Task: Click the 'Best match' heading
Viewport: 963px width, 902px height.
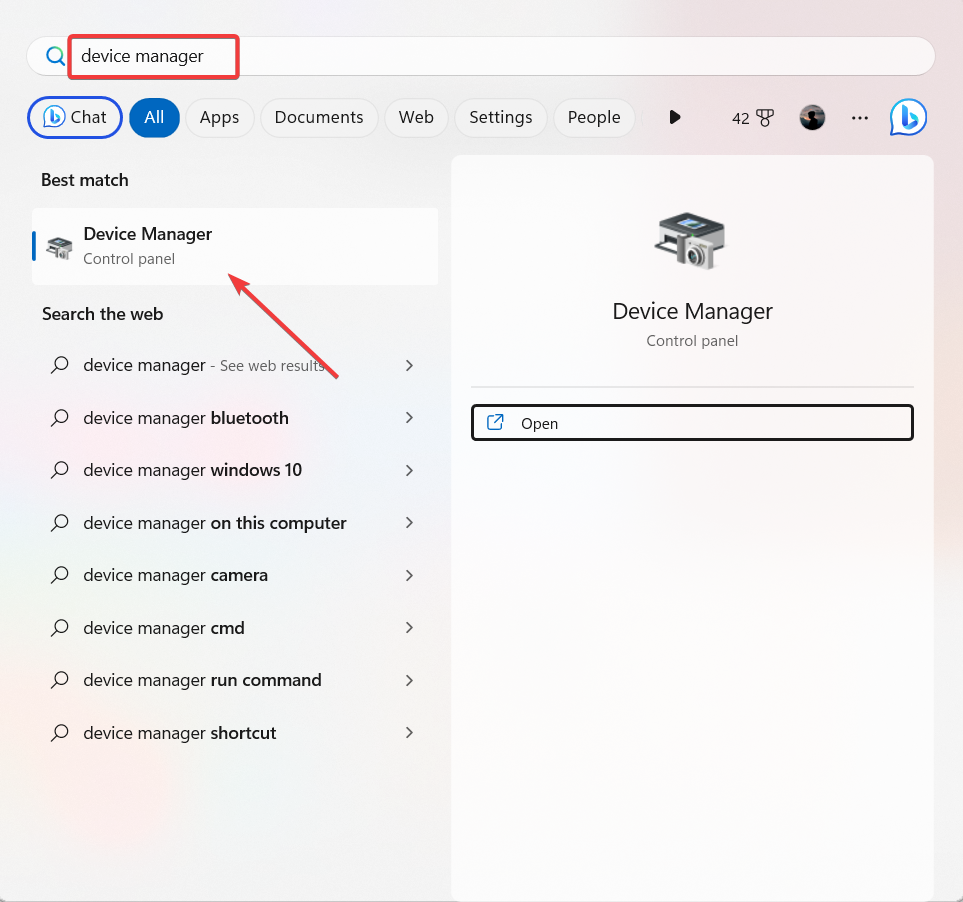Action: [x=85, y=180]
